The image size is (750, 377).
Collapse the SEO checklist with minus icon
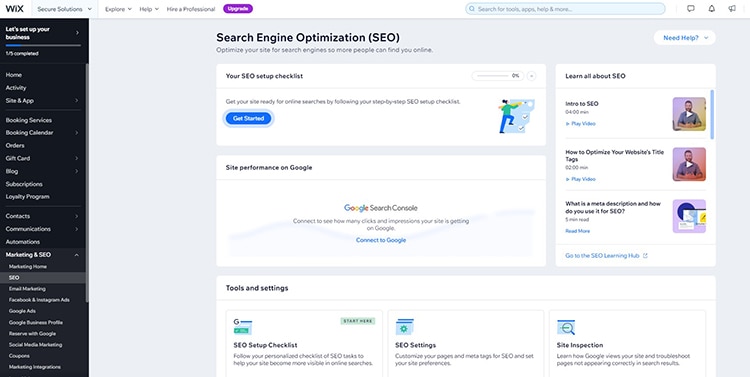[531, 76]
